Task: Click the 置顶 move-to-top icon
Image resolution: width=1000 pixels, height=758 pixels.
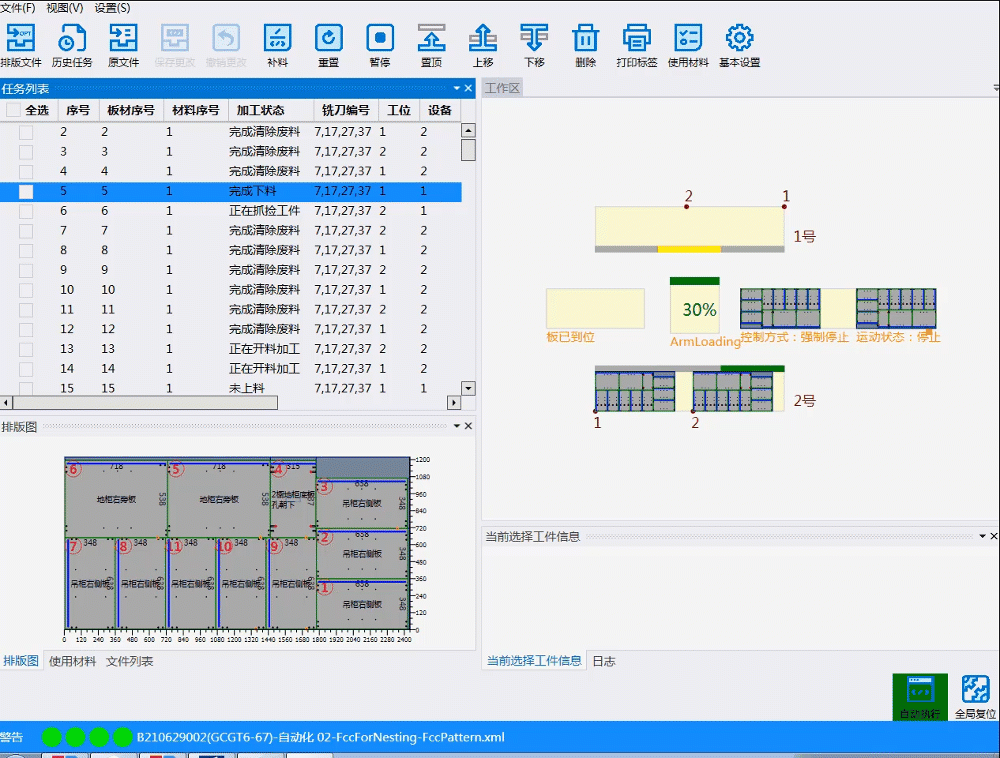Action: click(x=432, y=45)
